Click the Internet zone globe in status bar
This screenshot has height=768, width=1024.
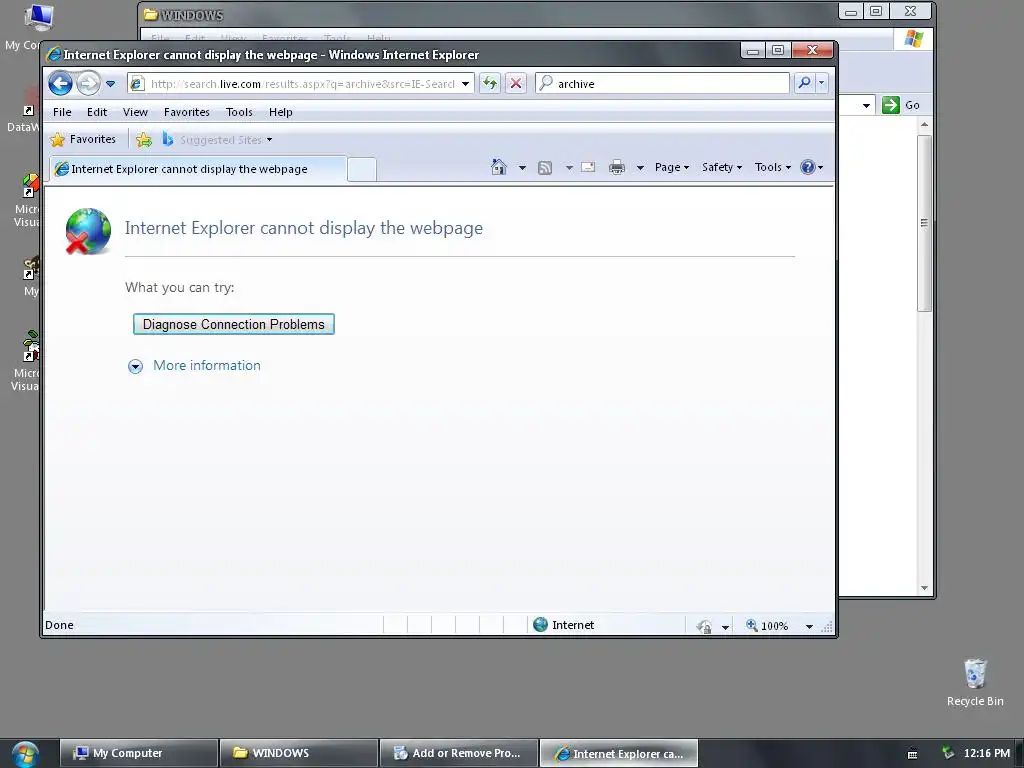click(x=540, y=625)
